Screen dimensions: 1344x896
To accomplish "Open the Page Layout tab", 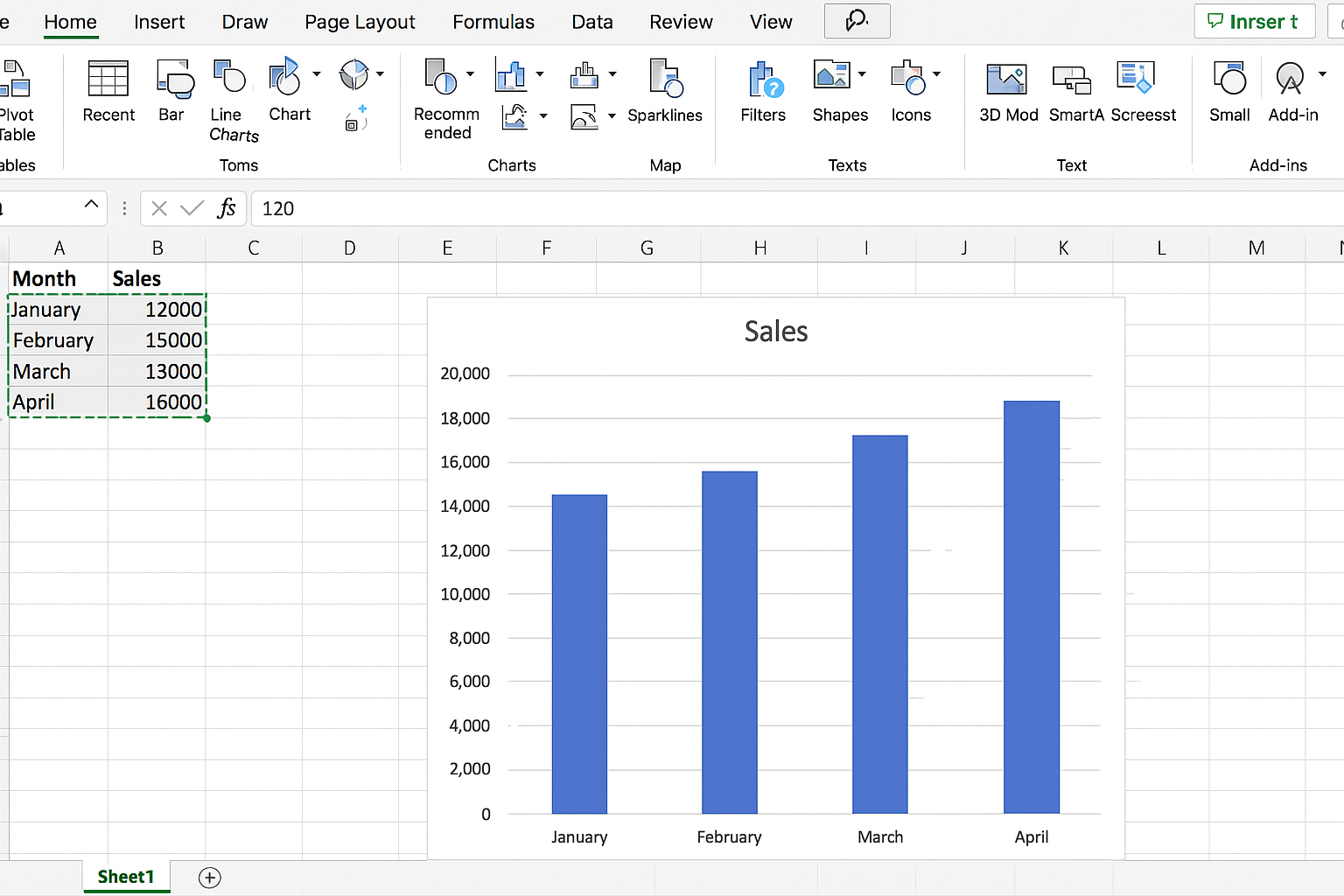I will 360,22.
